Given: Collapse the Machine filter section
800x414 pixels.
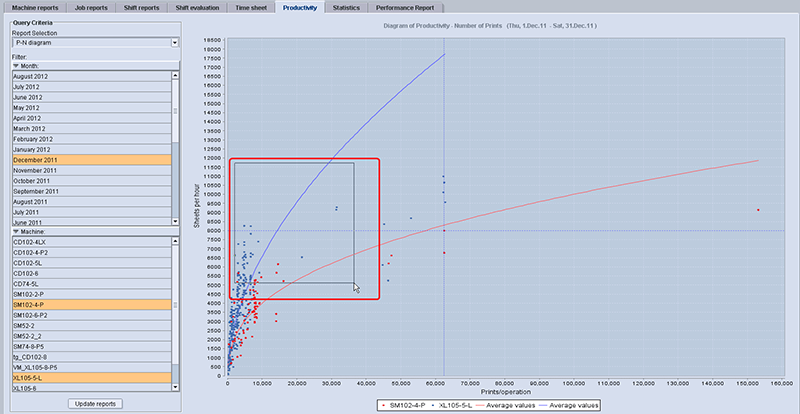Looking at the screenshot, I should click(16, 231).
